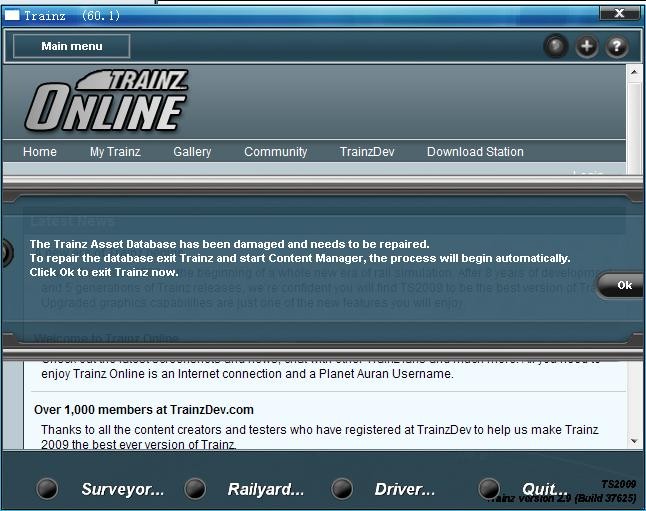Click the round bullet beside Railyard
646x511 pixels.
click(195, 489)
